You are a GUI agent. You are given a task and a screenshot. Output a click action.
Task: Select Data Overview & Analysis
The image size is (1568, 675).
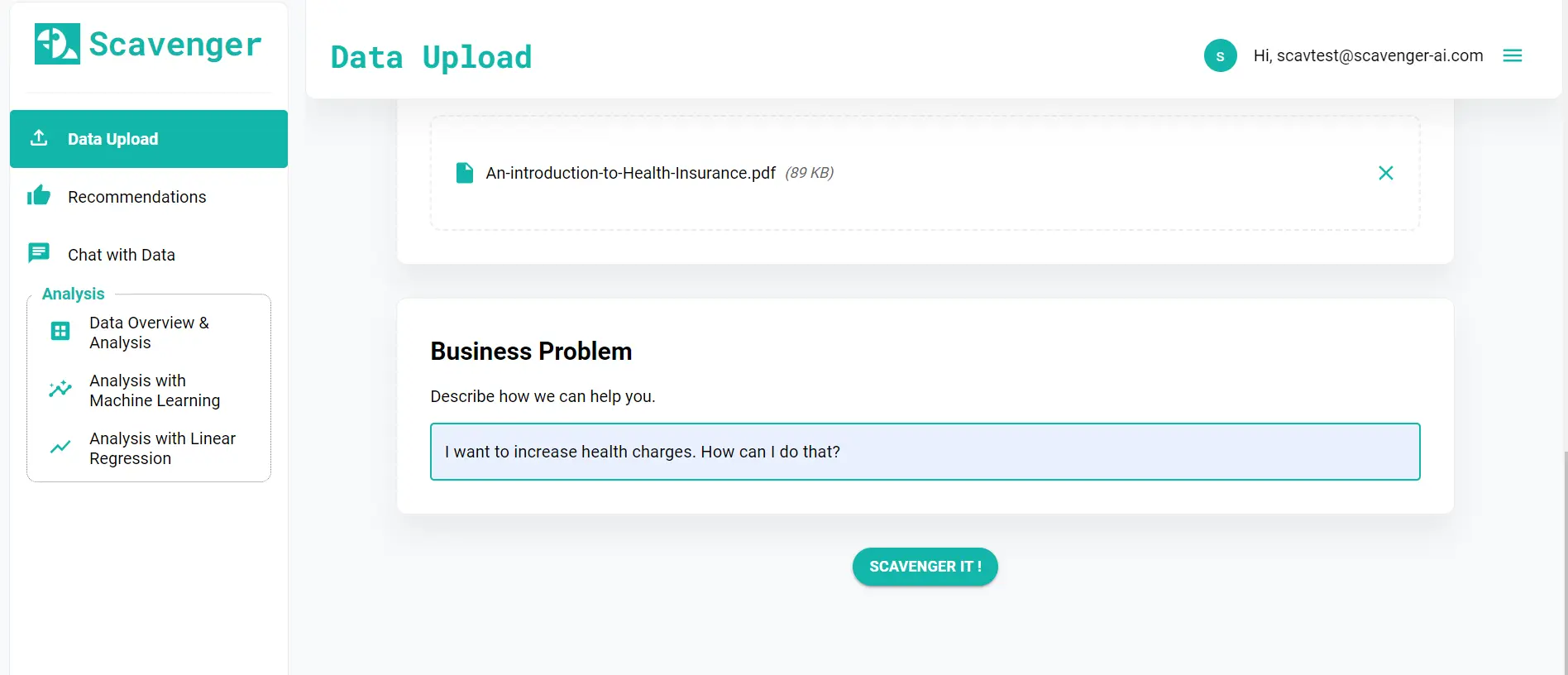pyautogui.click(x=149, y=333)
